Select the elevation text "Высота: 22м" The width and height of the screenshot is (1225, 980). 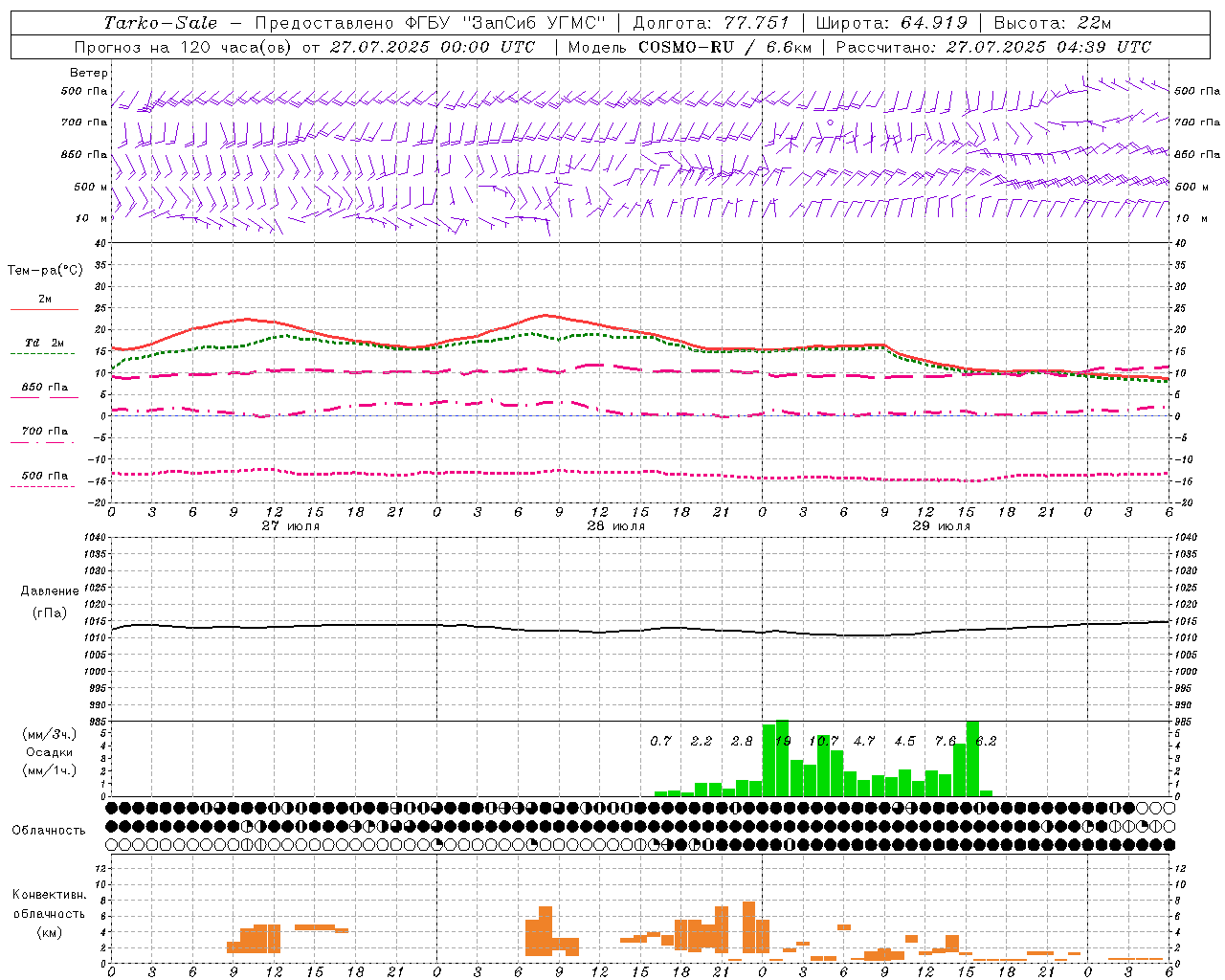(1053, 23)
